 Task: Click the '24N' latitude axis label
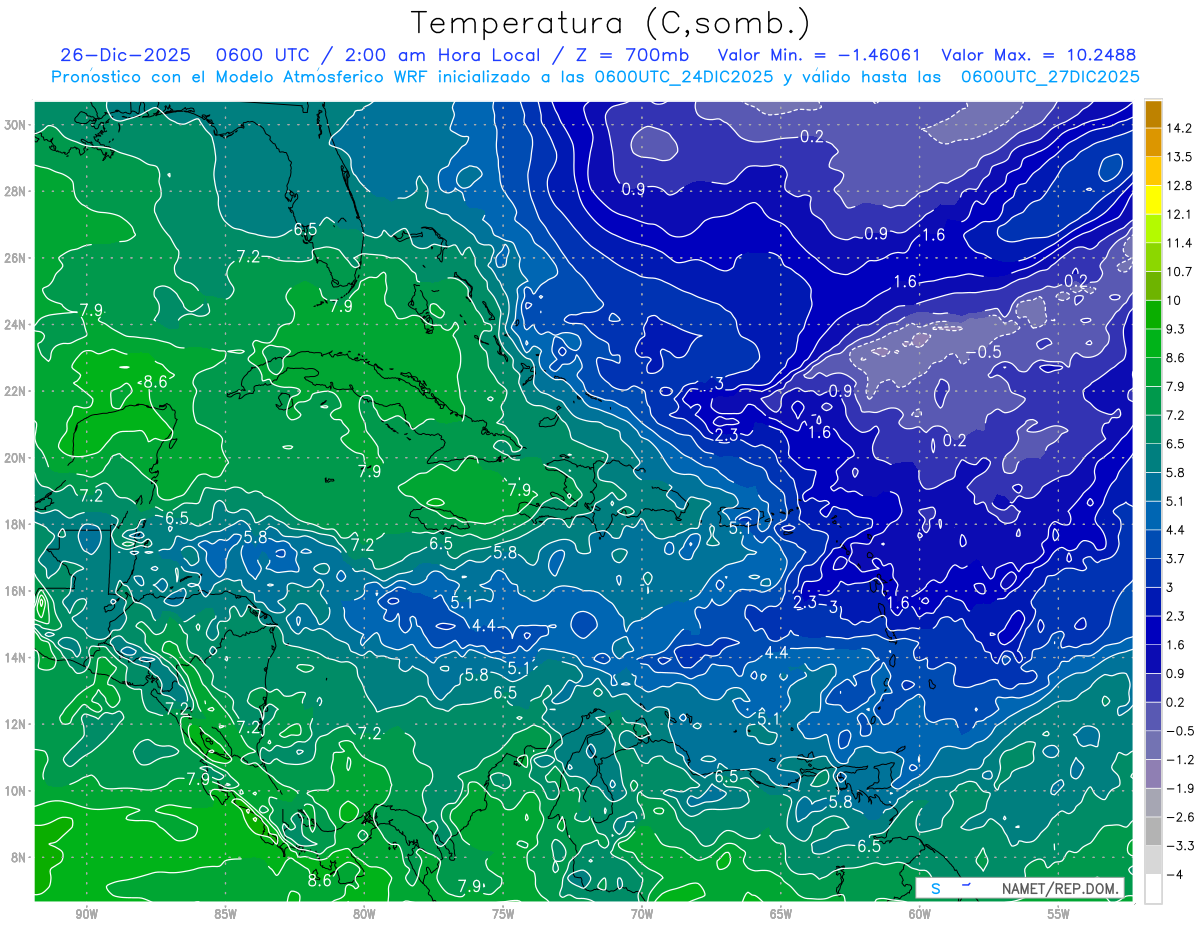click(15, 325)
